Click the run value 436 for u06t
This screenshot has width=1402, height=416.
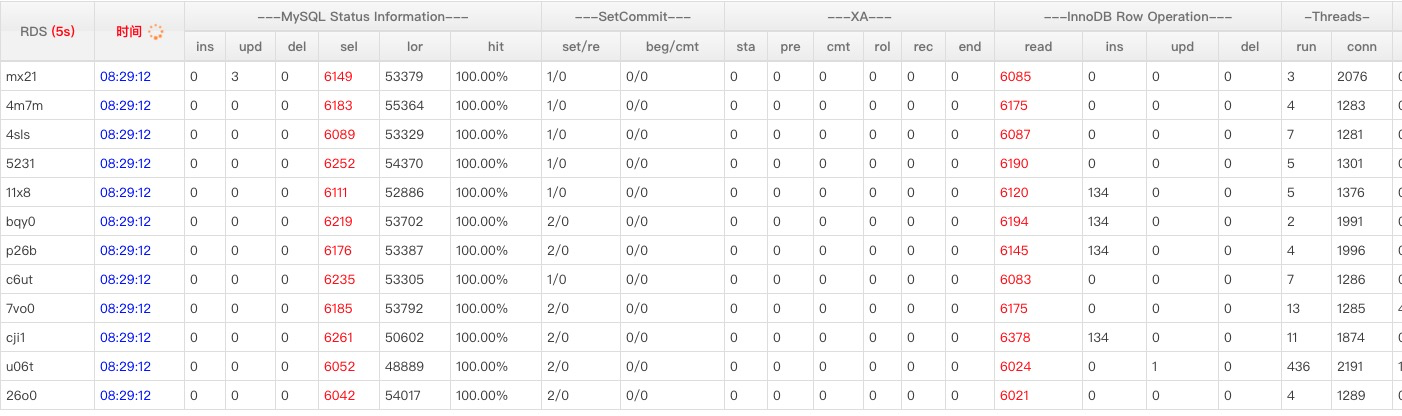pos(1297,366)
